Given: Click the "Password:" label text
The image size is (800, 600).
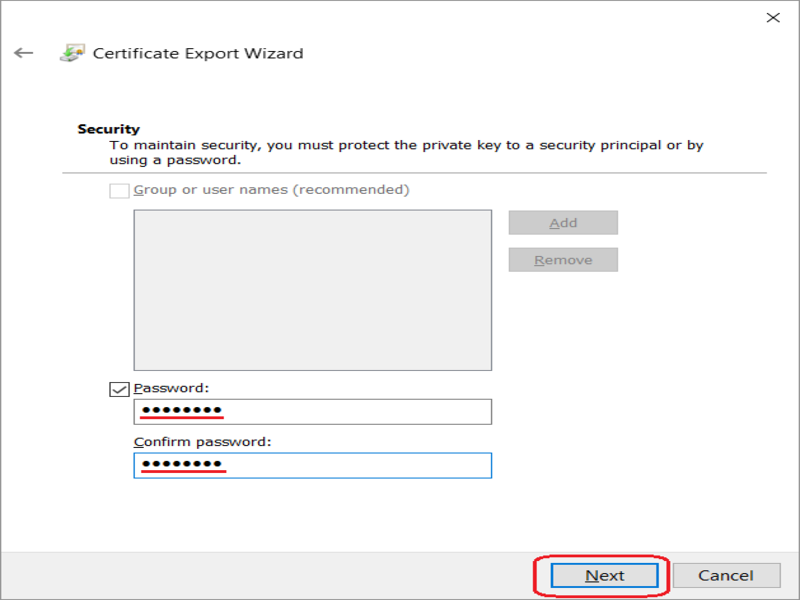Looking at the screenshot, I should click(171, 388).
